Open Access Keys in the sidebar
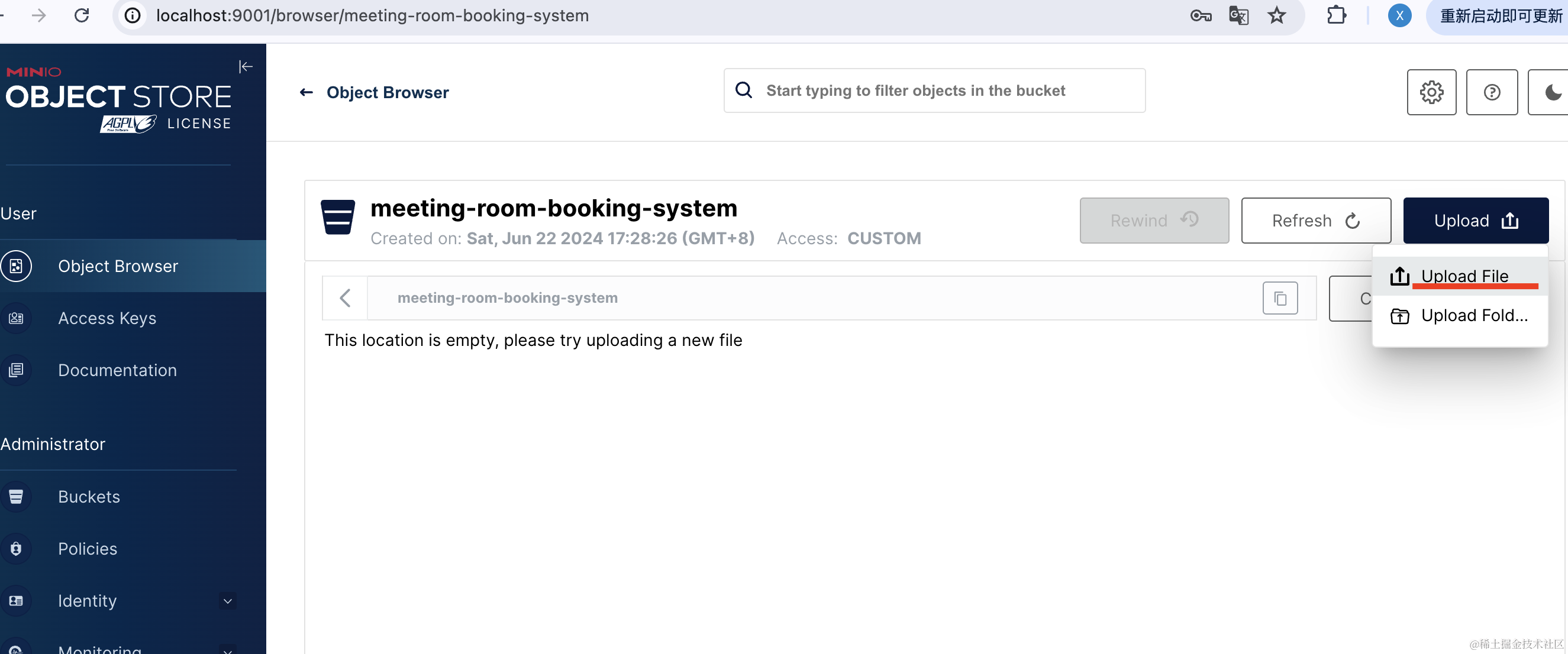The width and height of the screenshot is (1568, 654). tap(107, 318)
